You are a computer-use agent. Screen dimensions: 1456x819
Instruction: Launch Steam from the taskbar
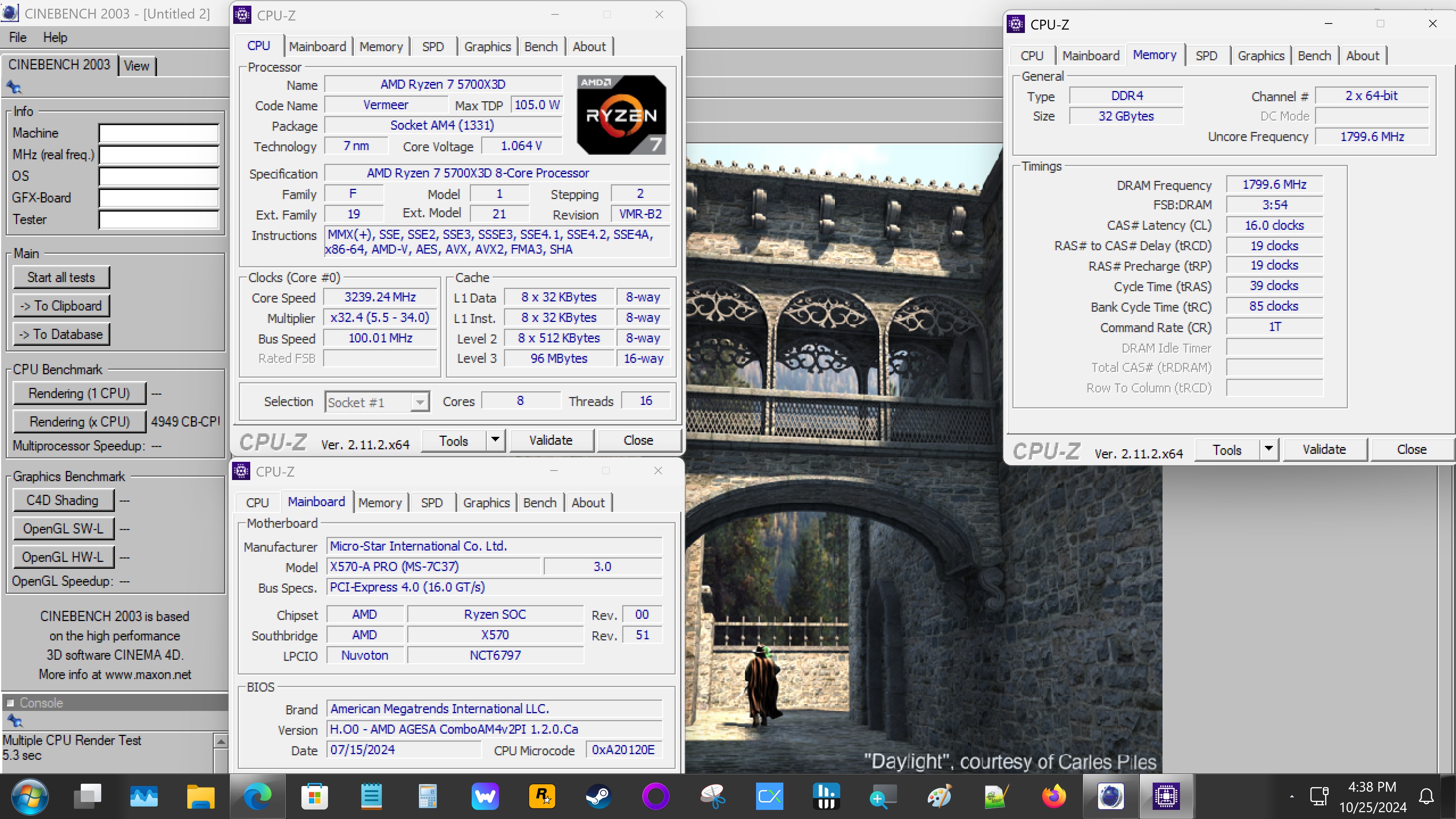(599, 796)
